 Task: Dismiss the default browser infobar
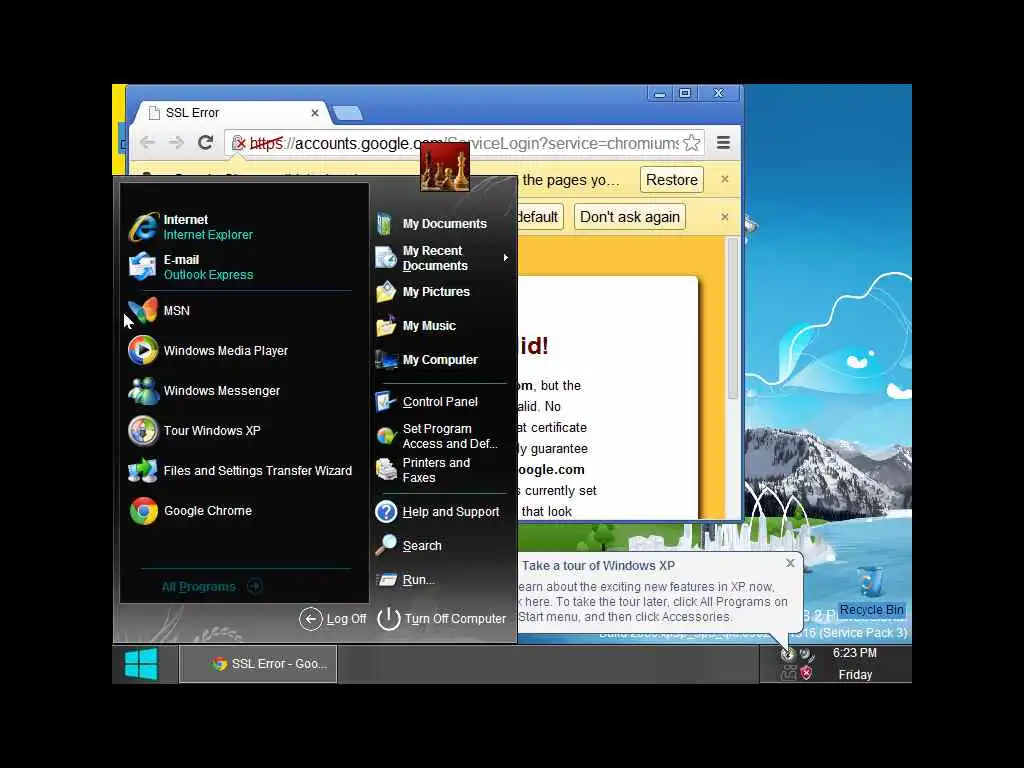coord(725,217)
